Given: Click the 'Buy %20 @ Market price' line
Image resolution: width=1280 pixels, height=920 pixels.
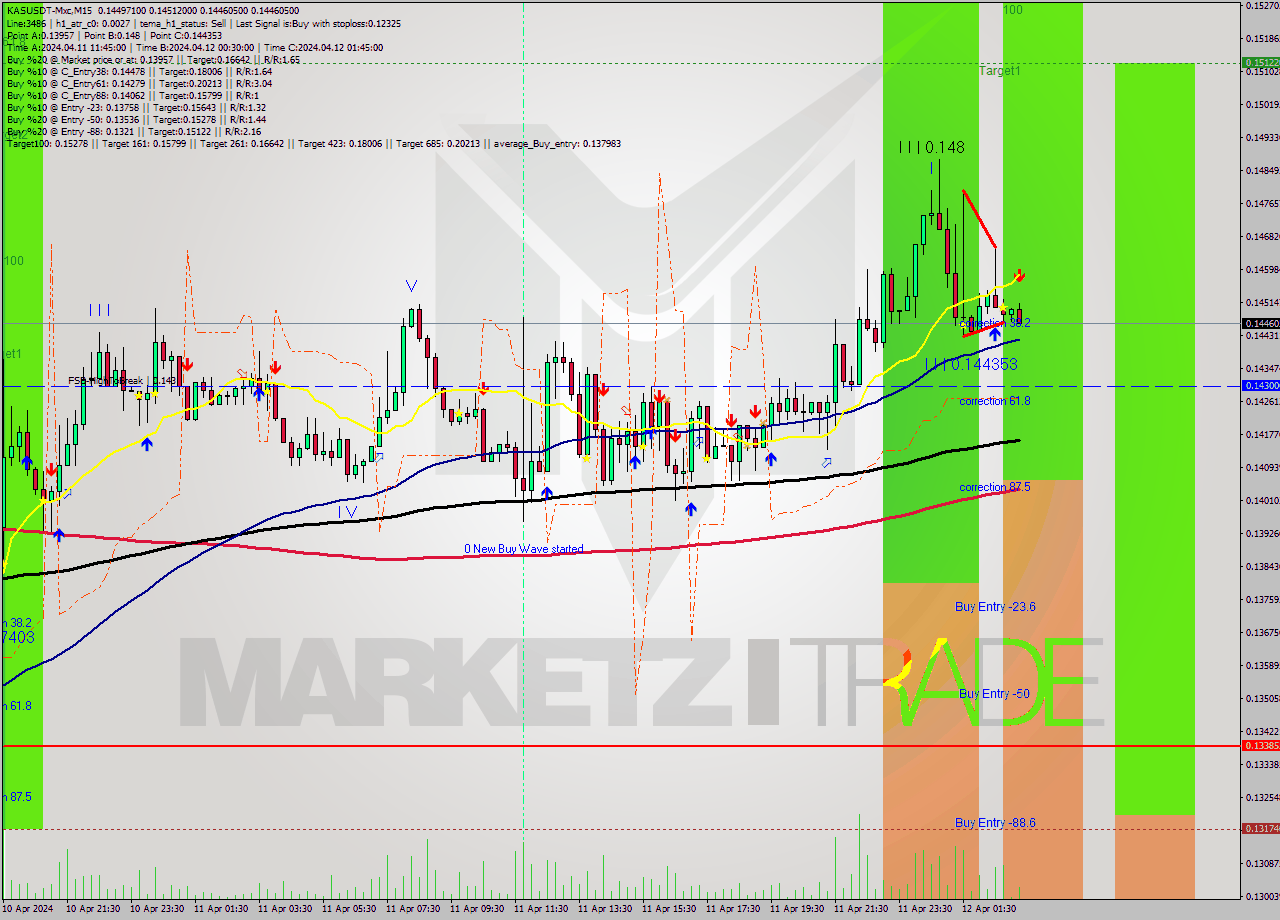Looking at the screenshot, I should click(152, 59).
